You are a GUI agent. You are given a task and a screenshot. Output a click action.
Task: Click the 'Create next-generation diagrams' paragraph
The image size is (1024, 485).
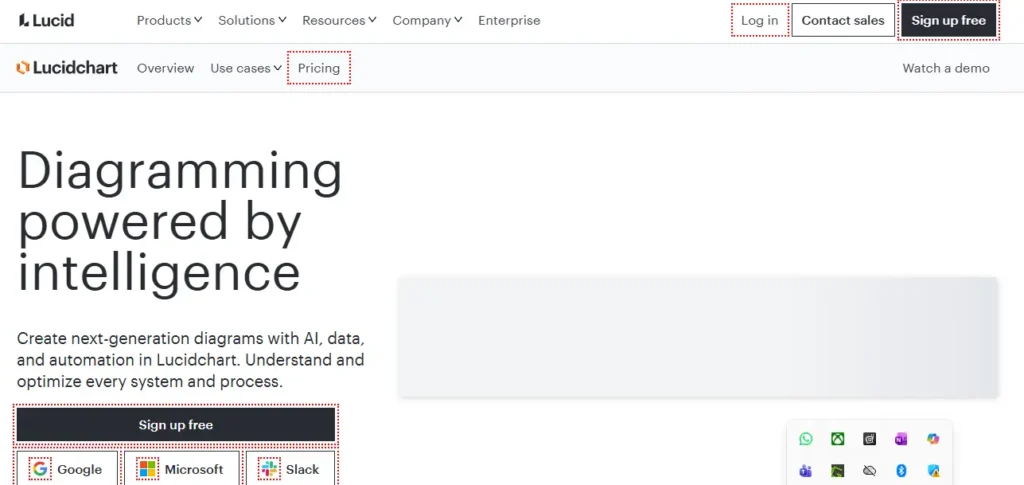click(191, 360)
